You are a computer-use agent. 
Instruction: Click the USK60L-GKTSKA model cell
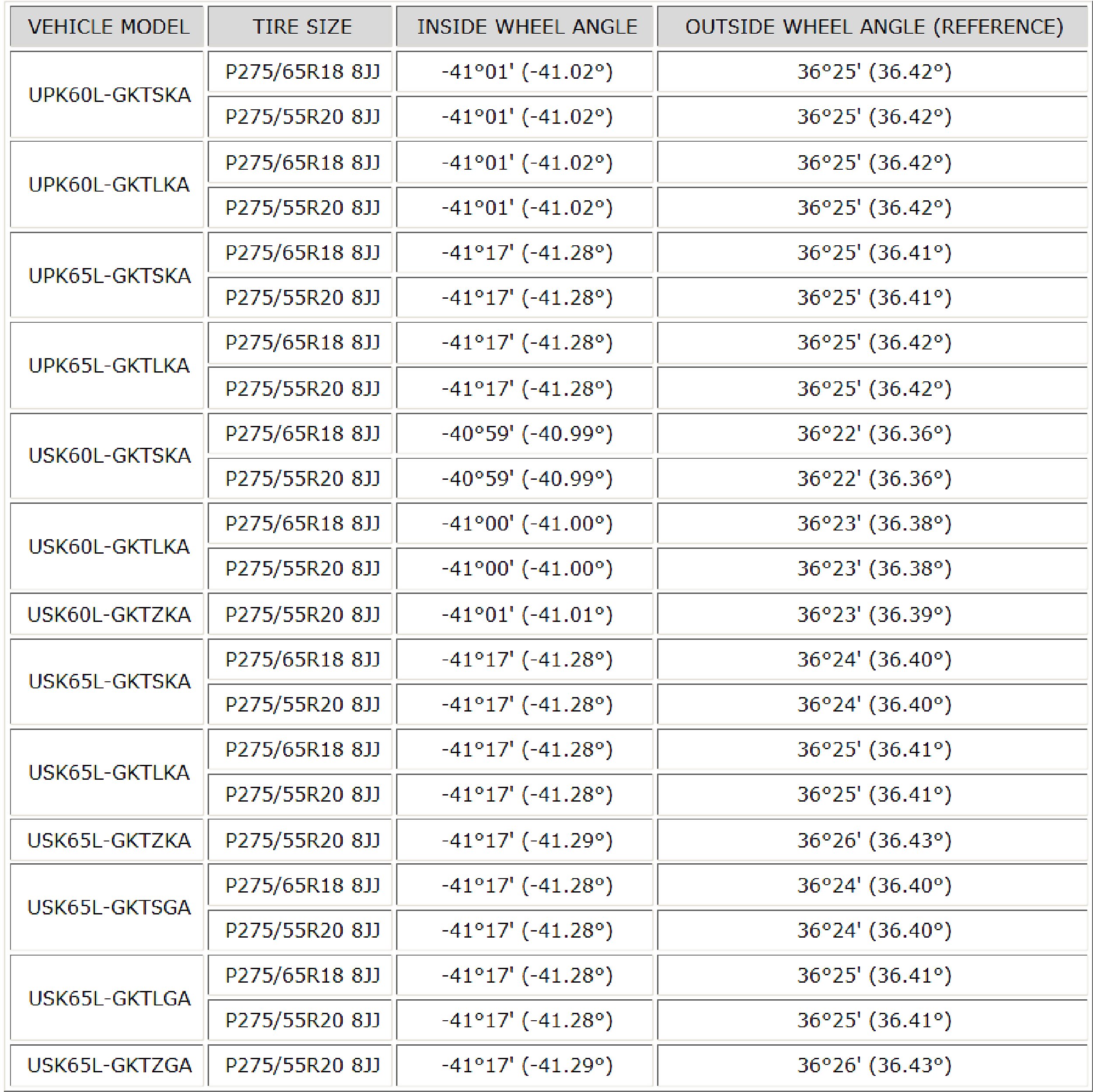[109, 455]
